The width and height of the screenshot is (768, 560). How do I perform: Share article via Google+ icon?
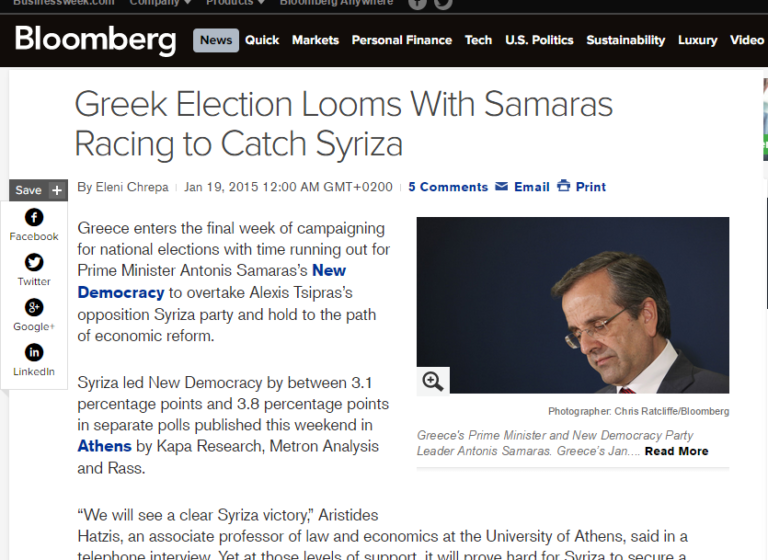pos(34,308)
